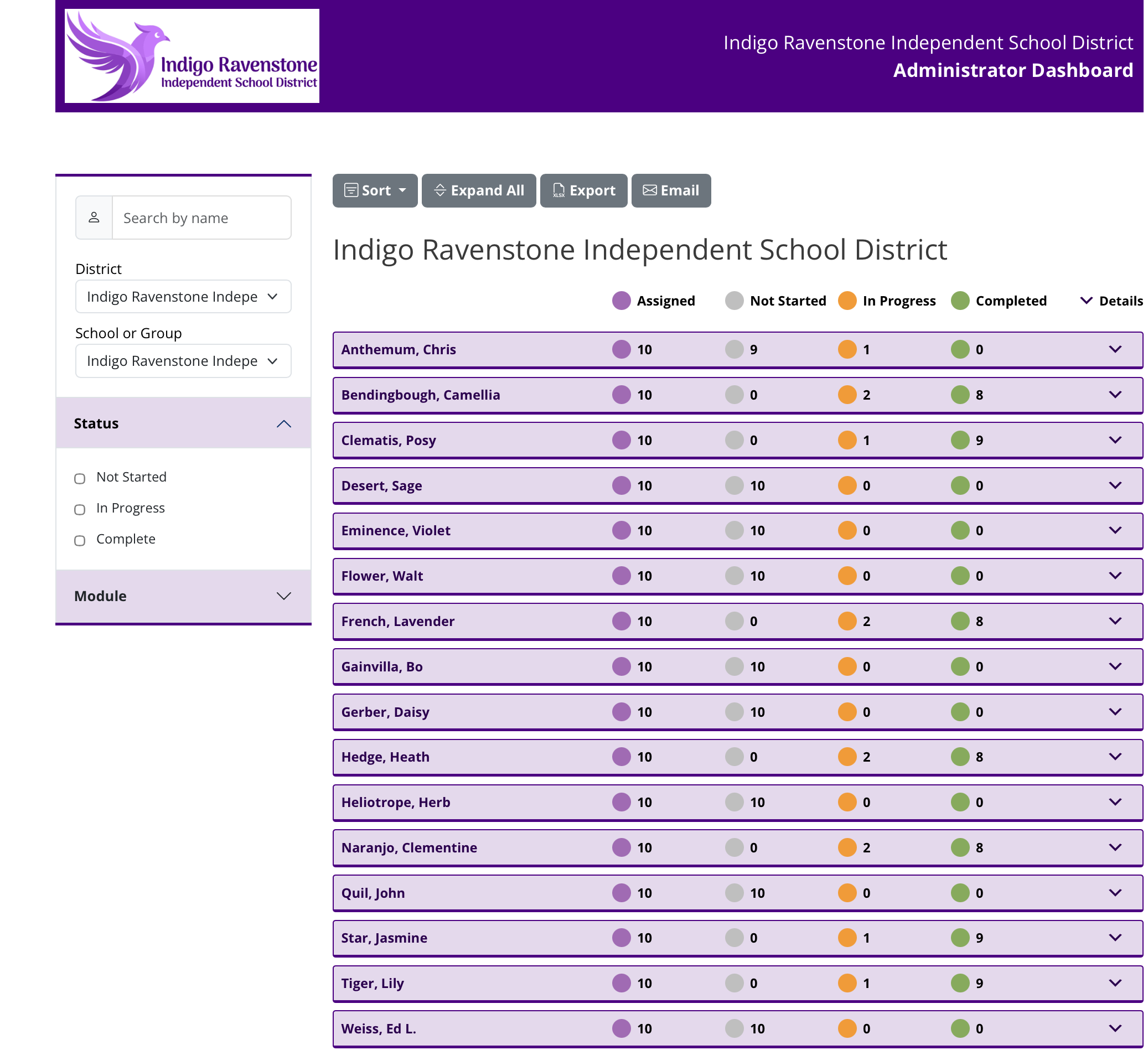Click the Search by name field
Image resolution: width=1148 pixels, height=1050 pixels.
click(x=201, y=218)
